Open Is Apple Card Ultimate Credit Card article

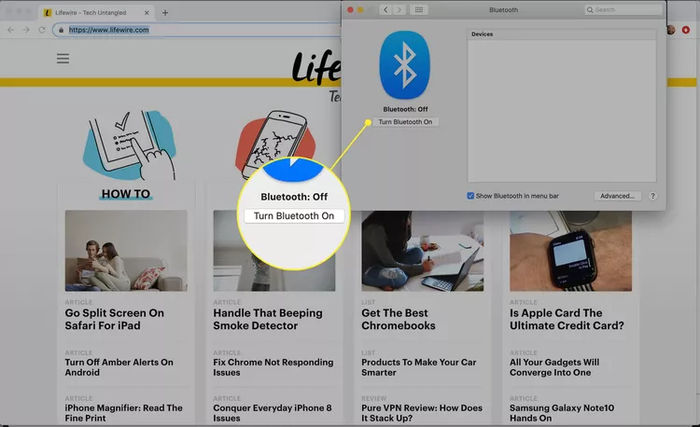tap(567, 319)
